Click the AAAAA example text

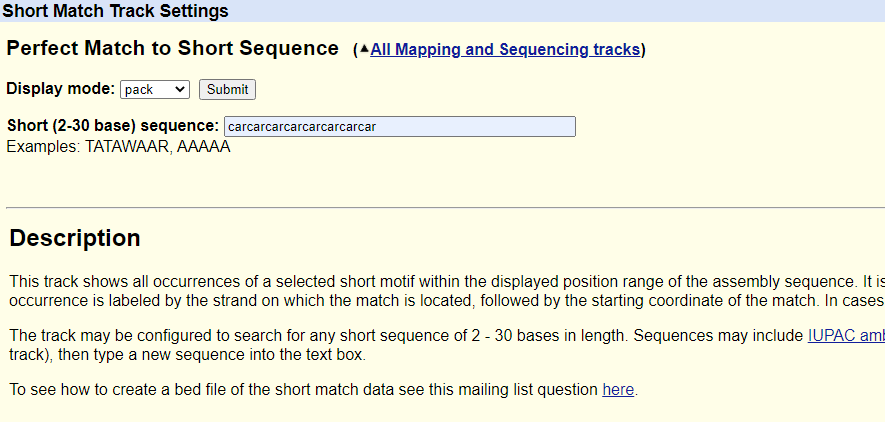point(204,147)
